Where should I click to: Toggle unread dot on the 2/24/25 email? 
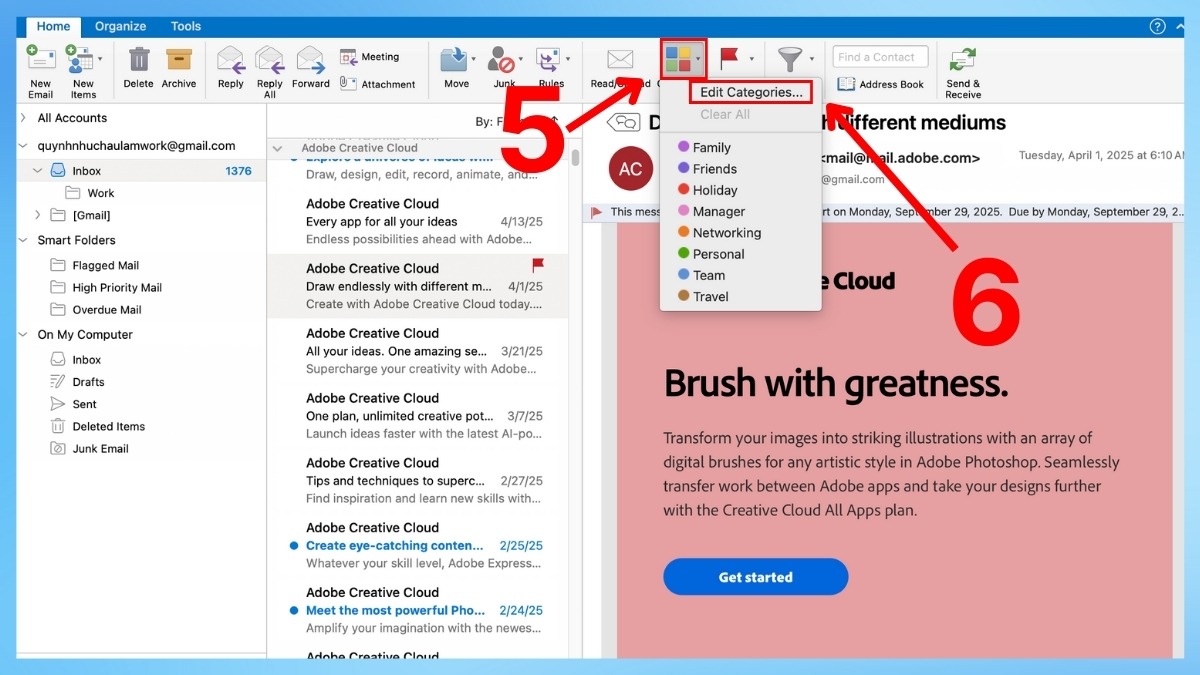pyautogui.click(x=293, y=611)
